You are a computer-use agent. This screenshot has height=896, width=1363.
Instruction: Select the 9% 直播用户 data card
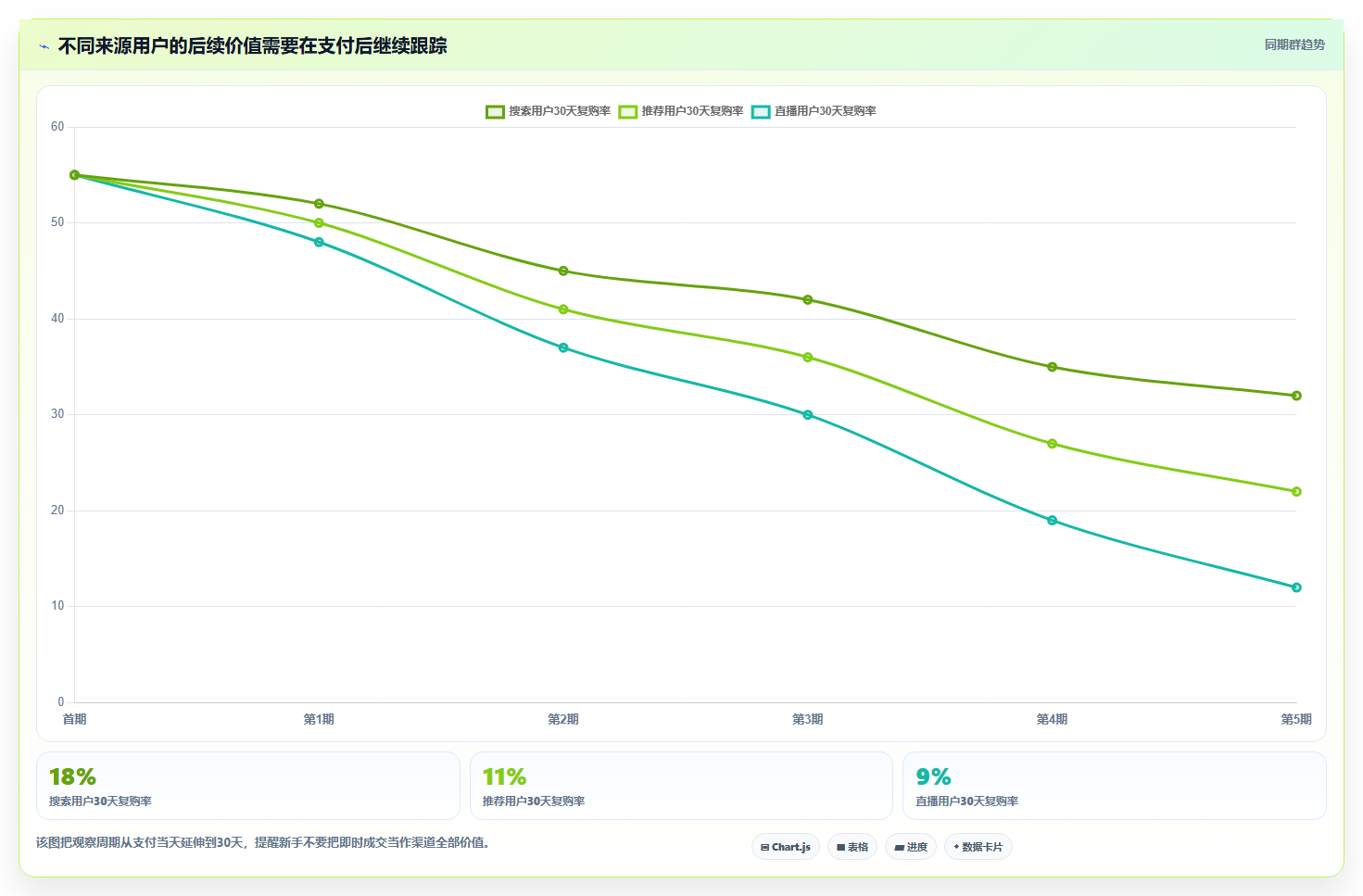pos(1115,786)
